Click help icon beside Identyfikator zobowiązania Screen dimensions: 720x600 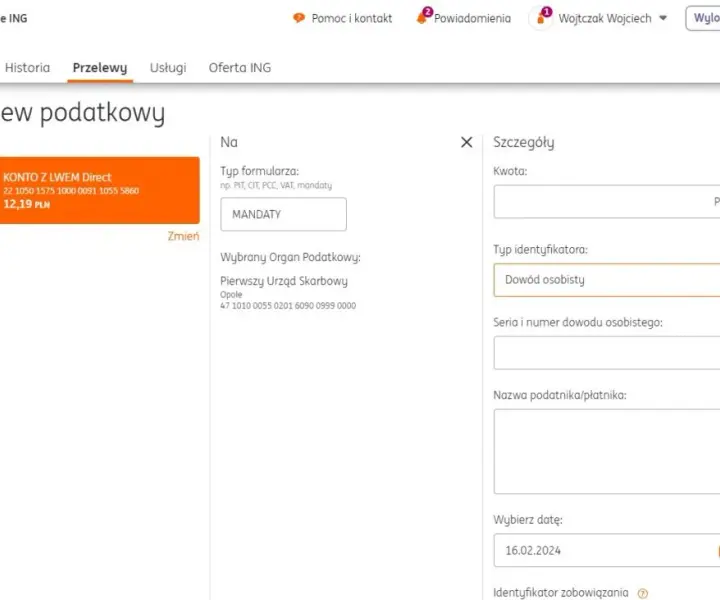coord(643,594)
